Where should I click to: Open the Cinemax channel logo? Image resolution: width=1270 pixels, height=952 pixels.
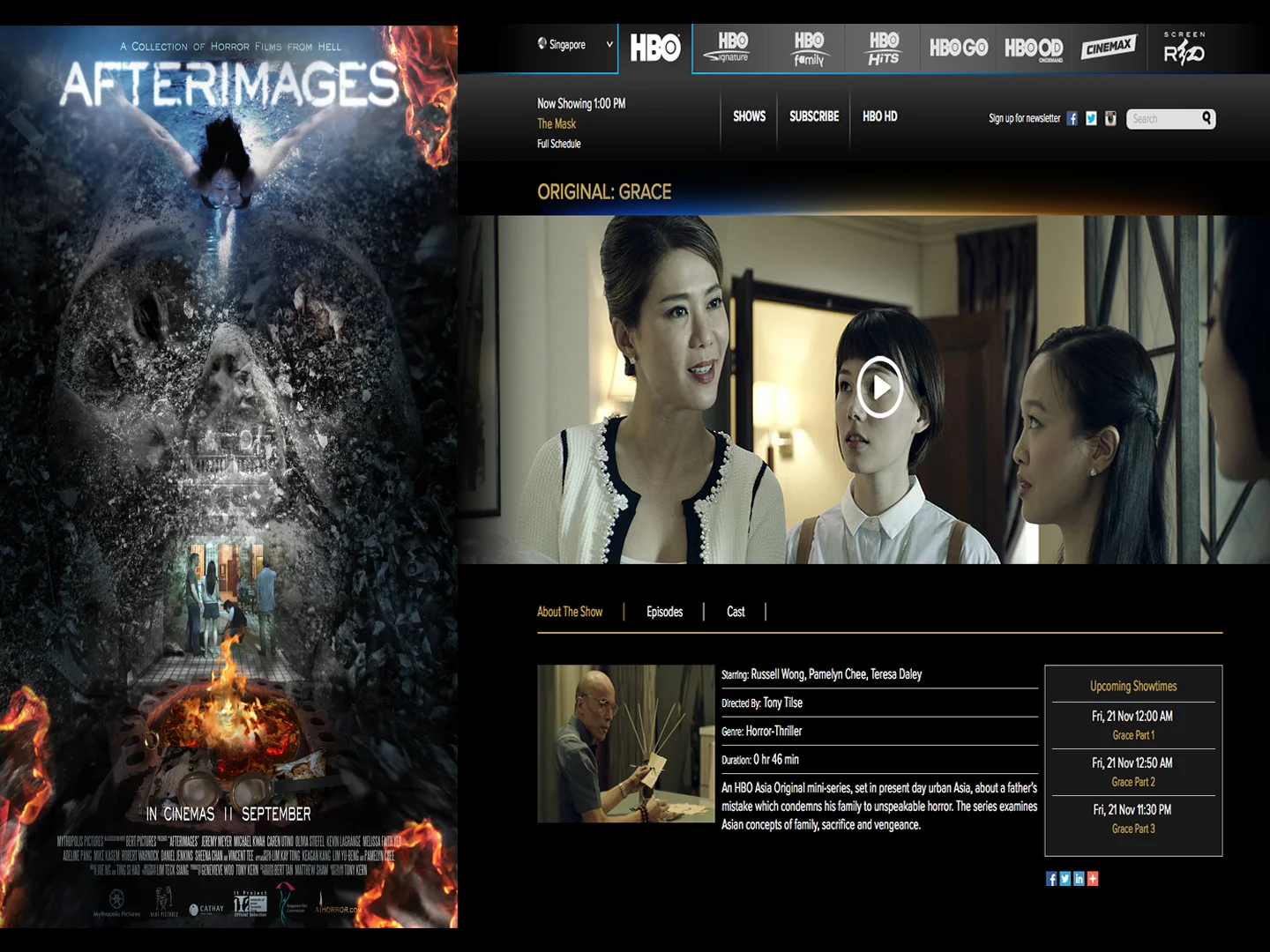pyautogui.click(x=1109, y=47)
